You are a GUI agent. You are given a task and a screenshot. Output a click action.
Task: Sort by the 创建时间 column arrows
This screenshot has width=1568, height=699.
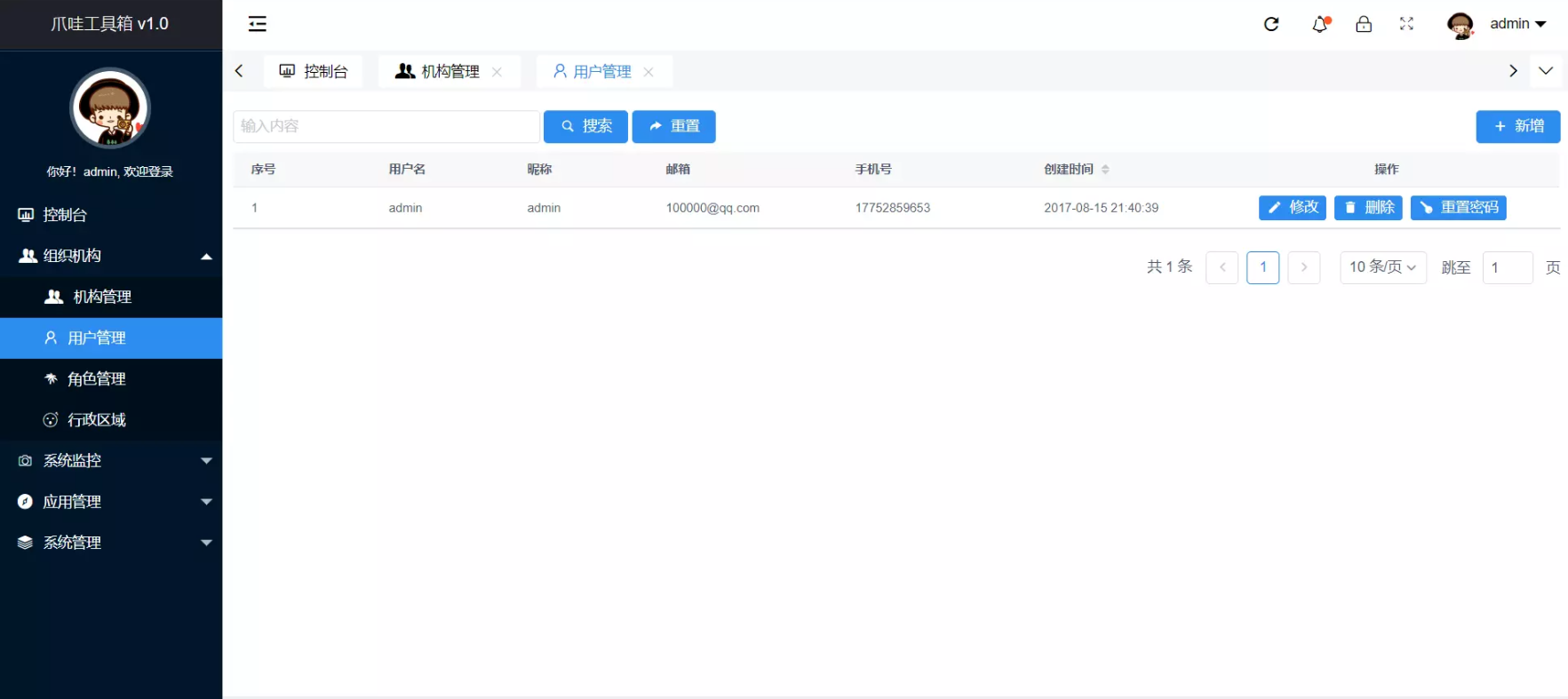[x=1105, y=169]
